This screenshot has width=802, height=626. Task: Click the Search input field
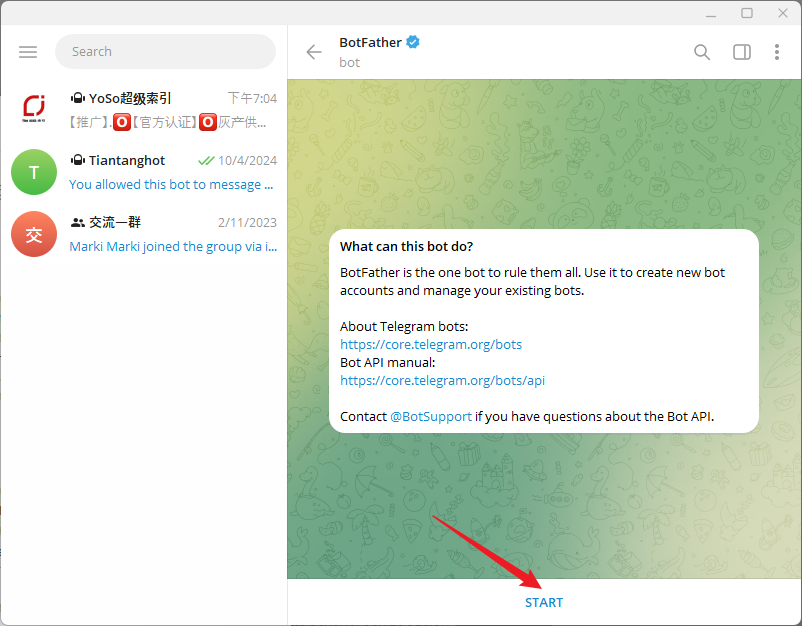pos(165,52)
